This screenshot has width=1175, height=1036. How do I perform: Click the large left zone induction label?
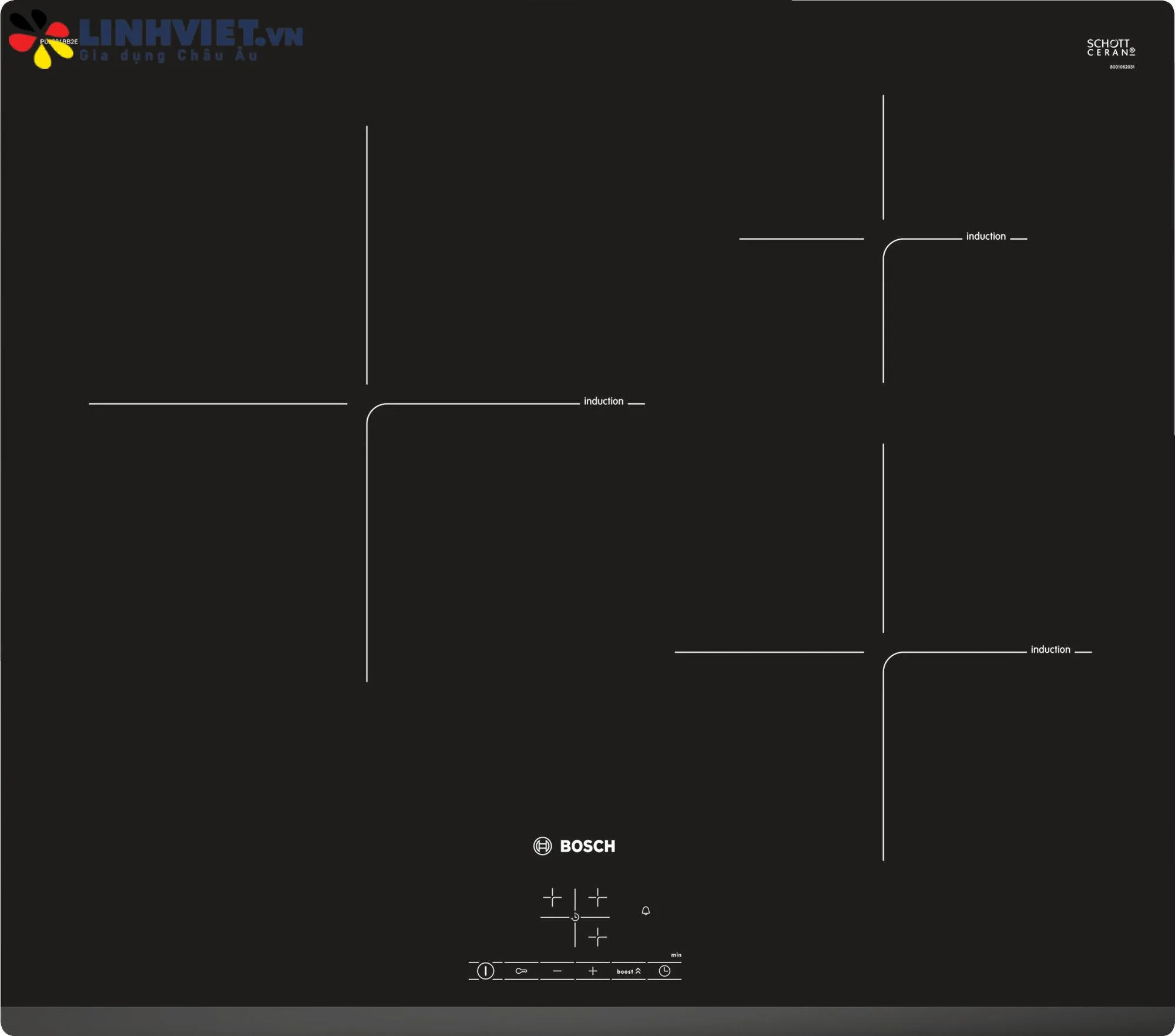603,401
